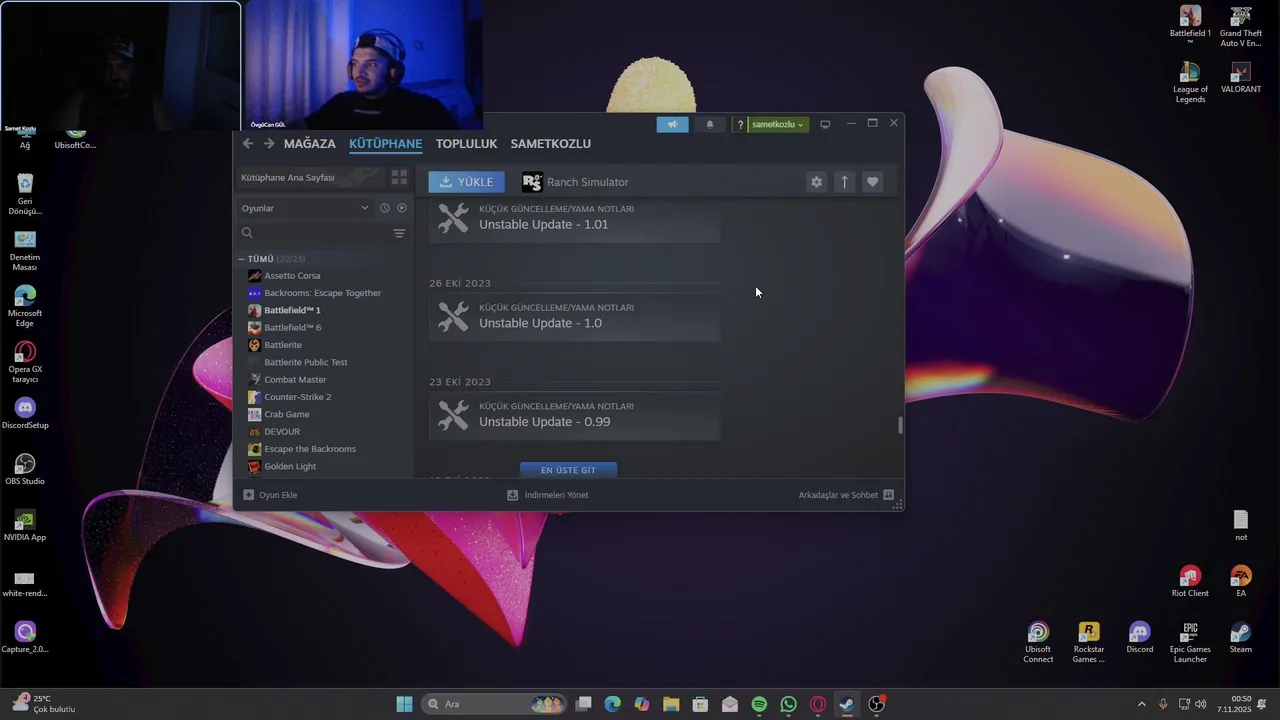This screenshot has width=1280, height=720.
Task: Open Arkadaşlar ve Sohbet panel
Action: (846, 495)
